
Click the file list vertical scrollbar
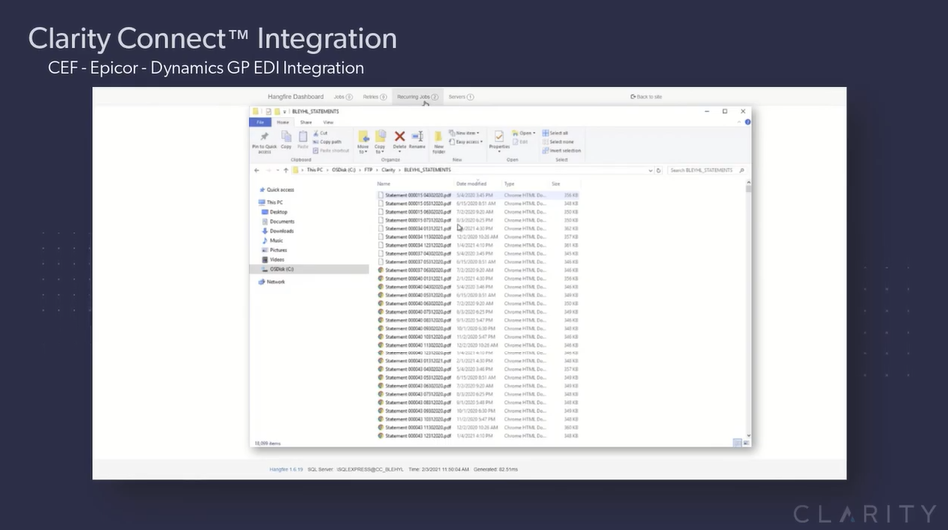(x=748, y=309)
